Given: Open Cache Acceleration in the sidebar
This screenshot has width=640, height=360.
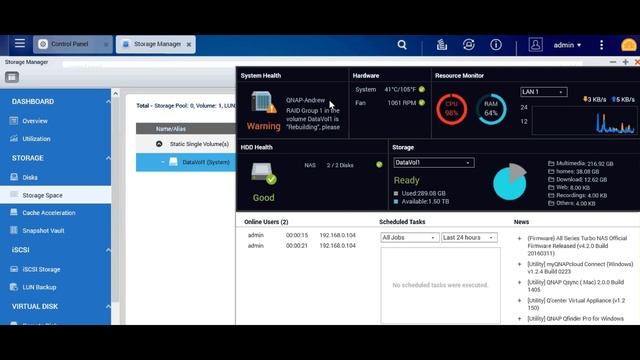Looking at the screenshot, I should coord(49,213).
